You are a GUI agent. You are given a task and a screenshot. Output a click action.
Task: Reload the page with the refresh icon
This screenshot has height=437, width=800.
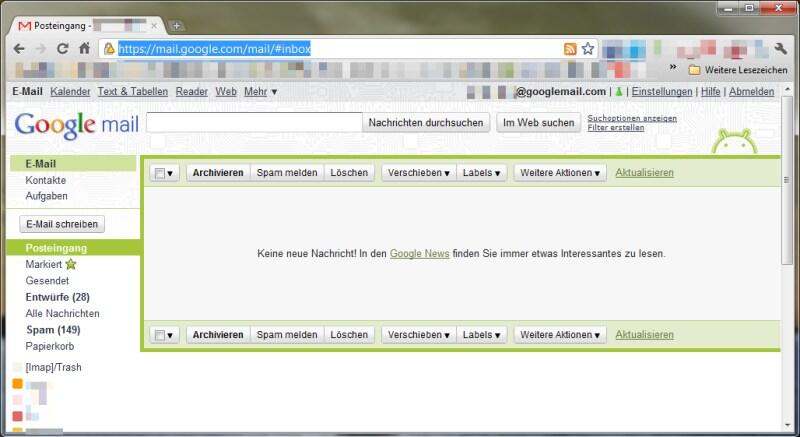tap(62, 48)
